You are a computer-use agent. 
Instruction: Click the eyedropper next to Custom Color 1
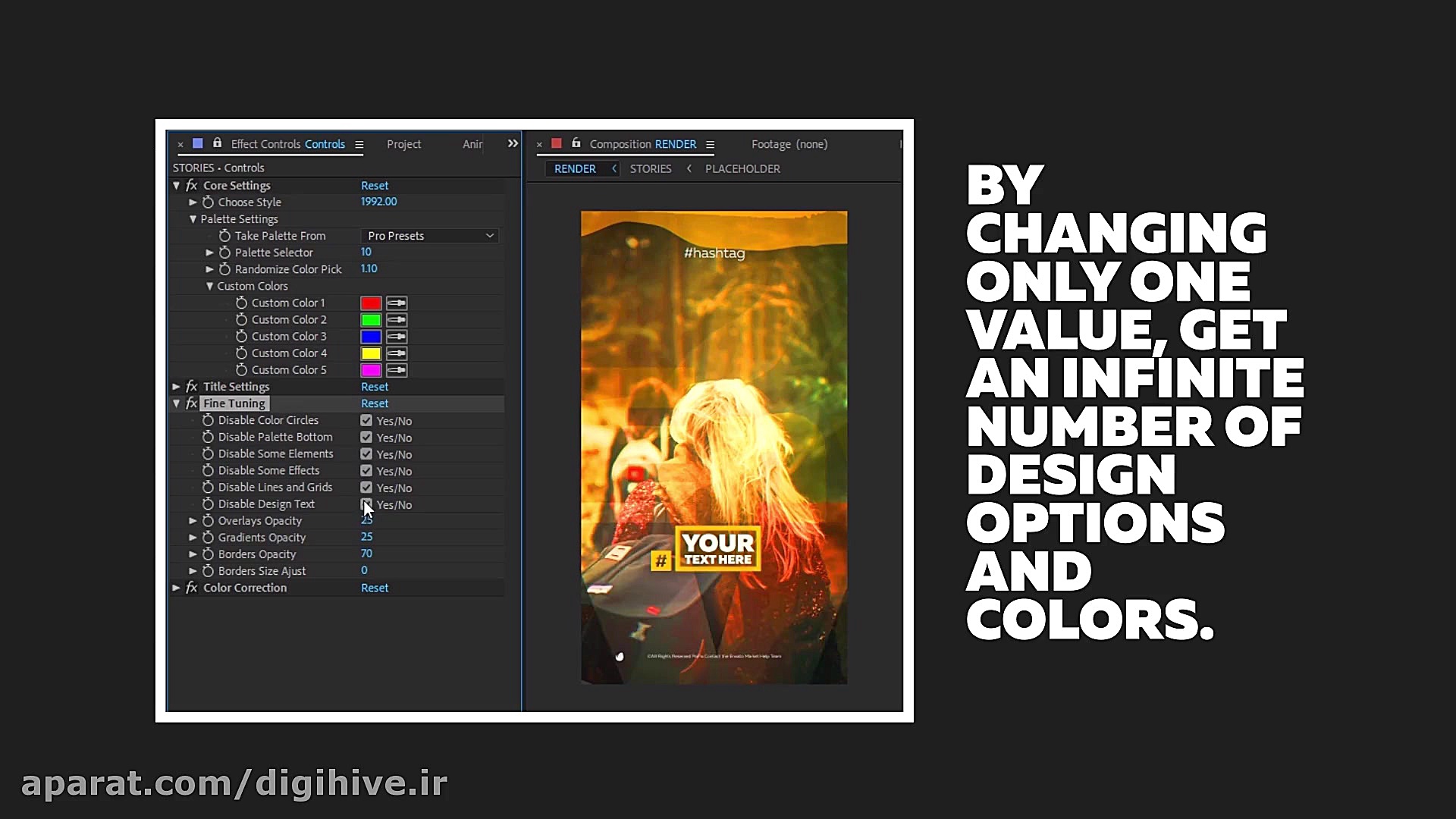(x=397, y=303)
